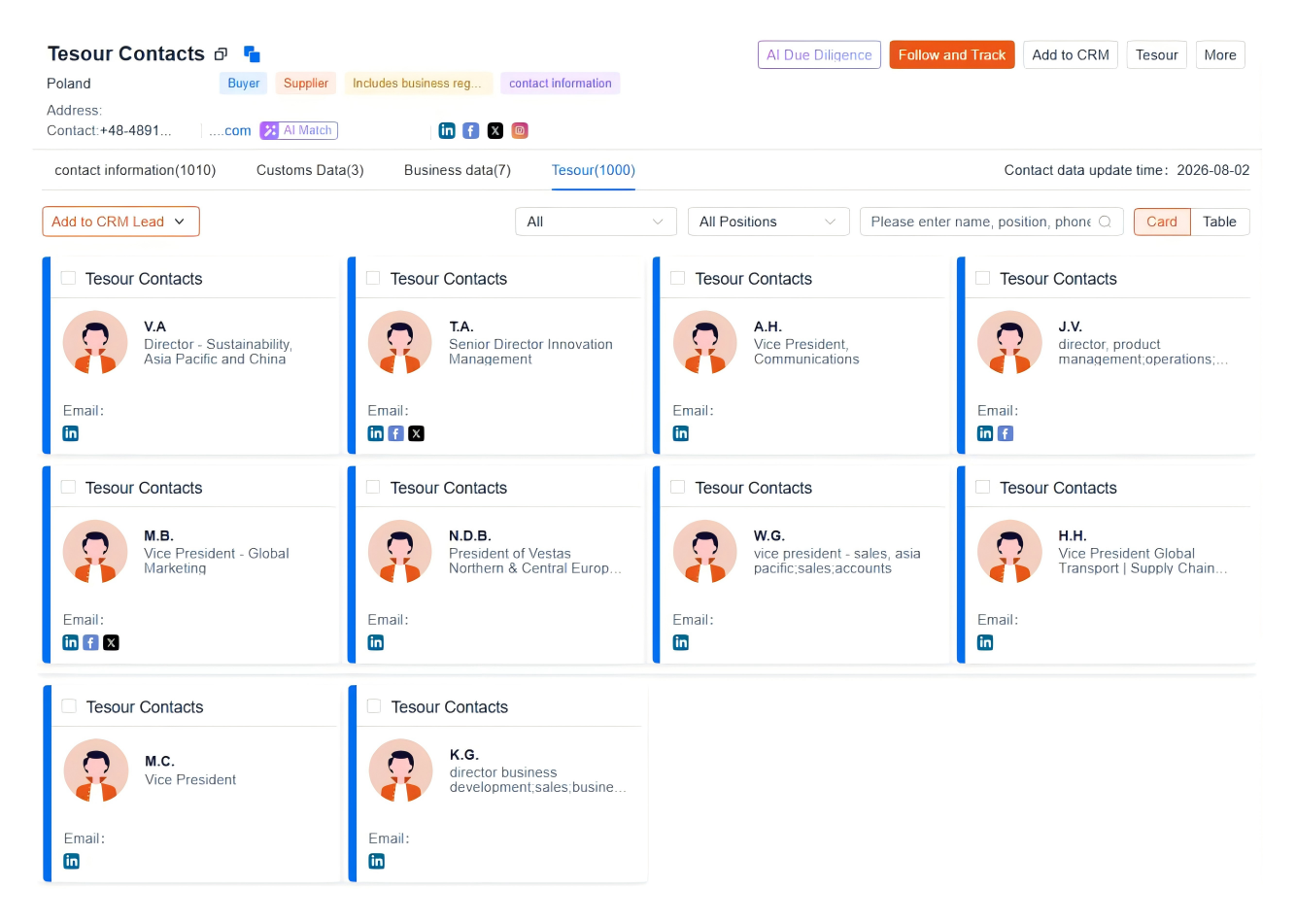This screenshot has width=1296, height=924.
Task: Tick the checkbox on M.B.'s card
Action: [x=68, y=487]
